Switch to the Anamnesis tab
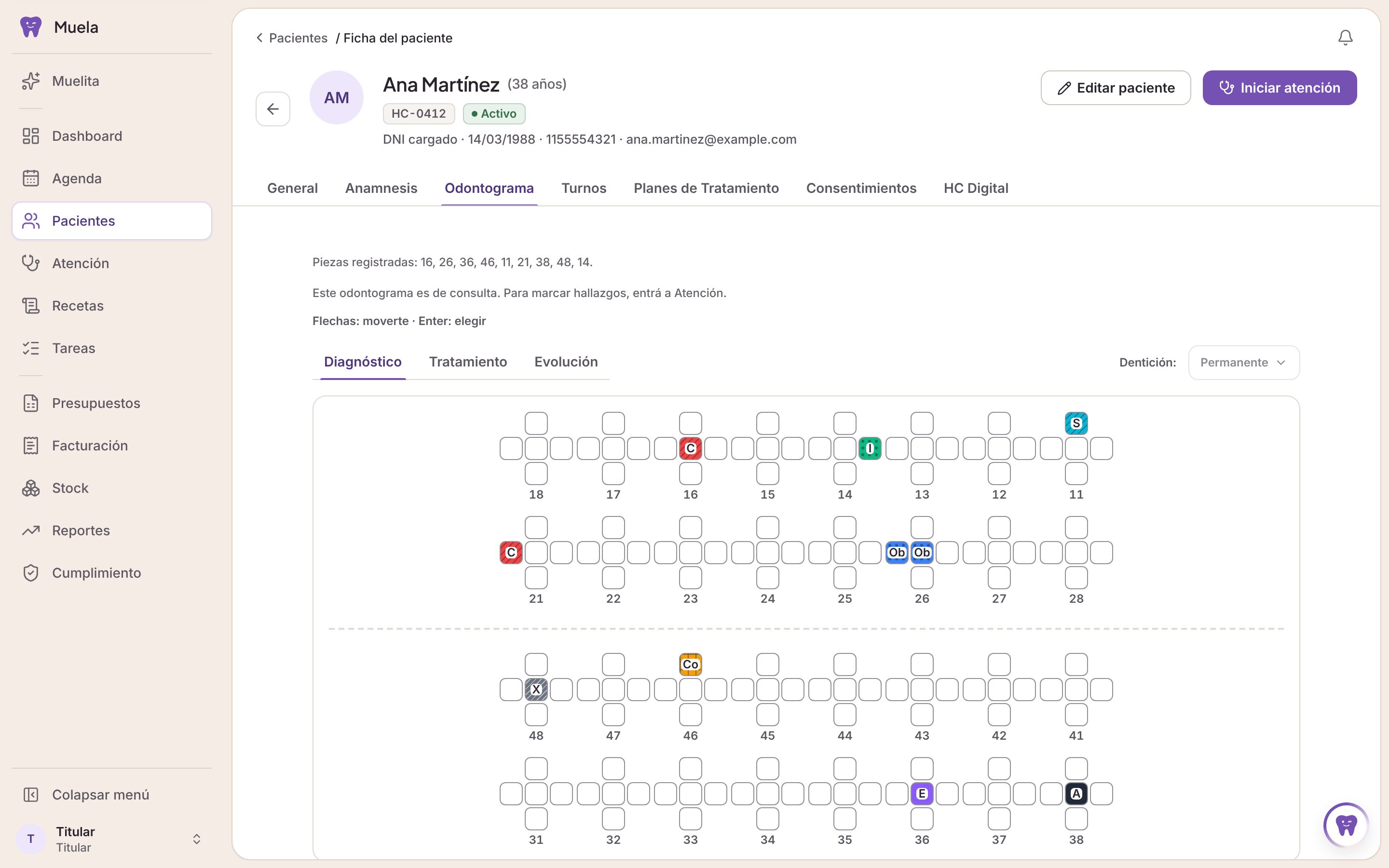Image resolution: width=1389 pixels, height=868 pixels. pos(381,188)
